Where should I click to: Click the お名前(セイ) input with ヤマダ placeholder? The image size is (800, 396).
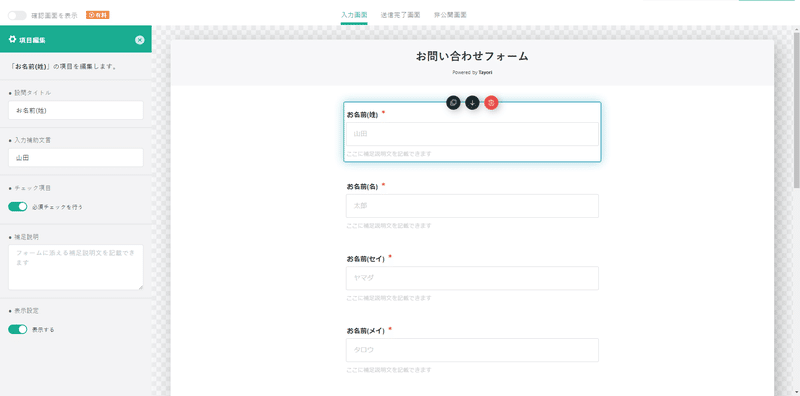click(x=472, y=278)
